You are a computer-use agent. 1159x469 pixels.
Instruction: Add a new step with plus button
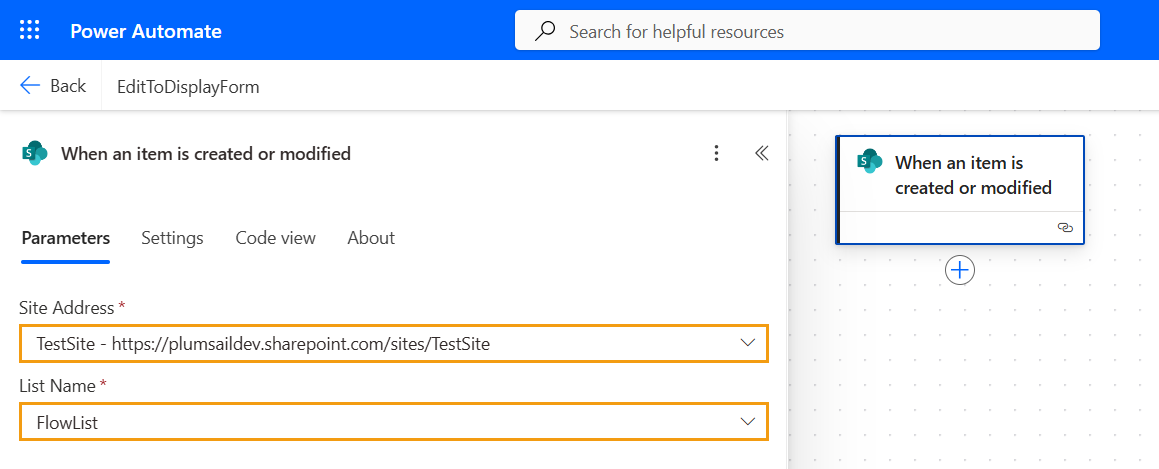tap(960, 270)
